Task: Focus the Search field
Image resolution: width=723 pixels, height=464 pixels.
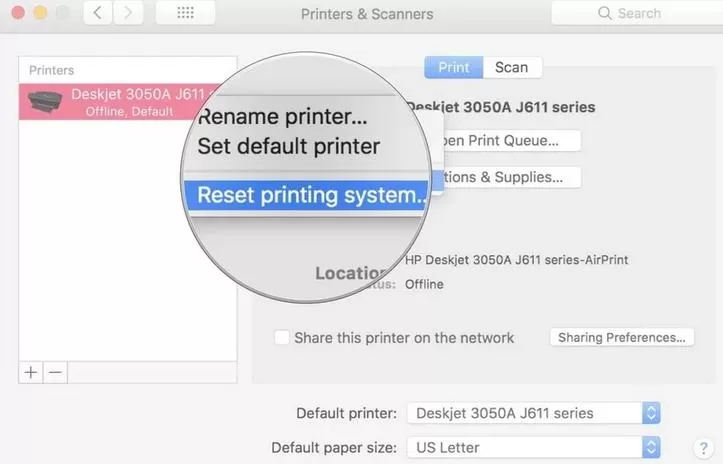Action: point(637,13)
